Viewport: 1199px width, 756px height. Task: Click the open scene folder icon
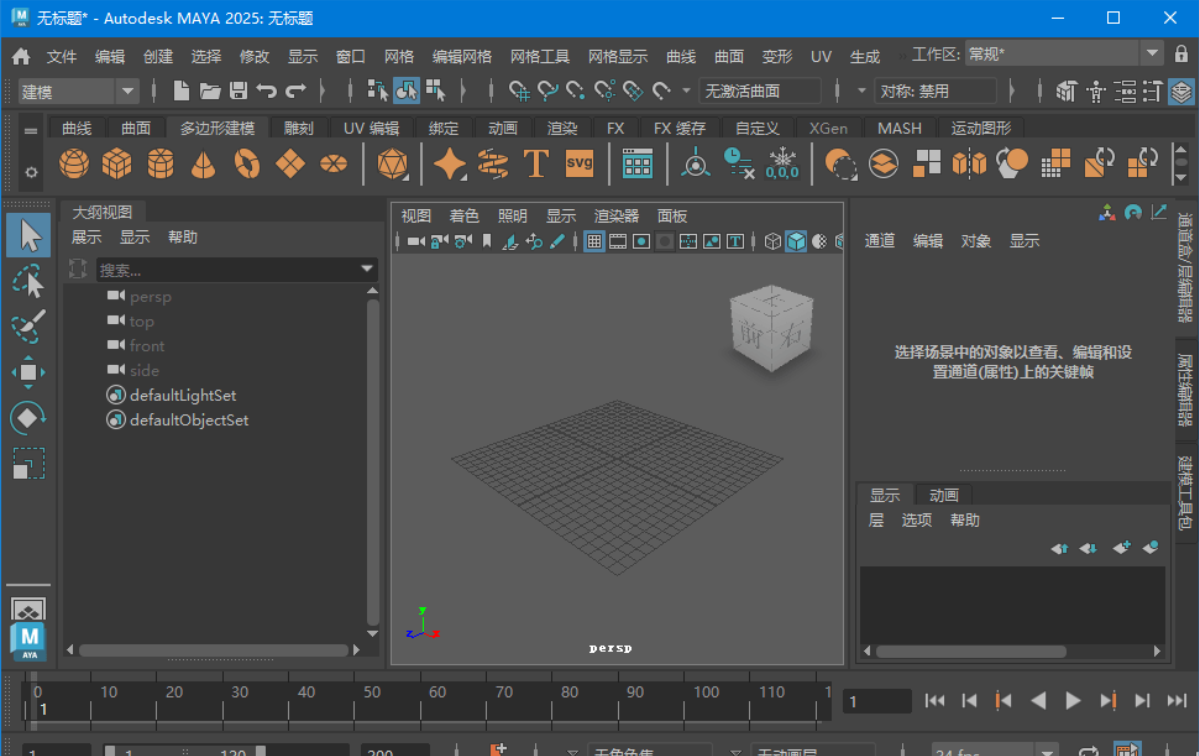[x=210, y=91]
